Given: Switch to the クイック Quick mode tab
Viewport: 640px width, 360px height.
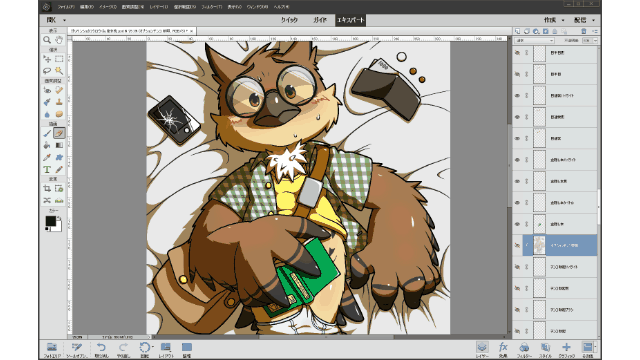Looking at the screenshot, I should click(289, 20).
